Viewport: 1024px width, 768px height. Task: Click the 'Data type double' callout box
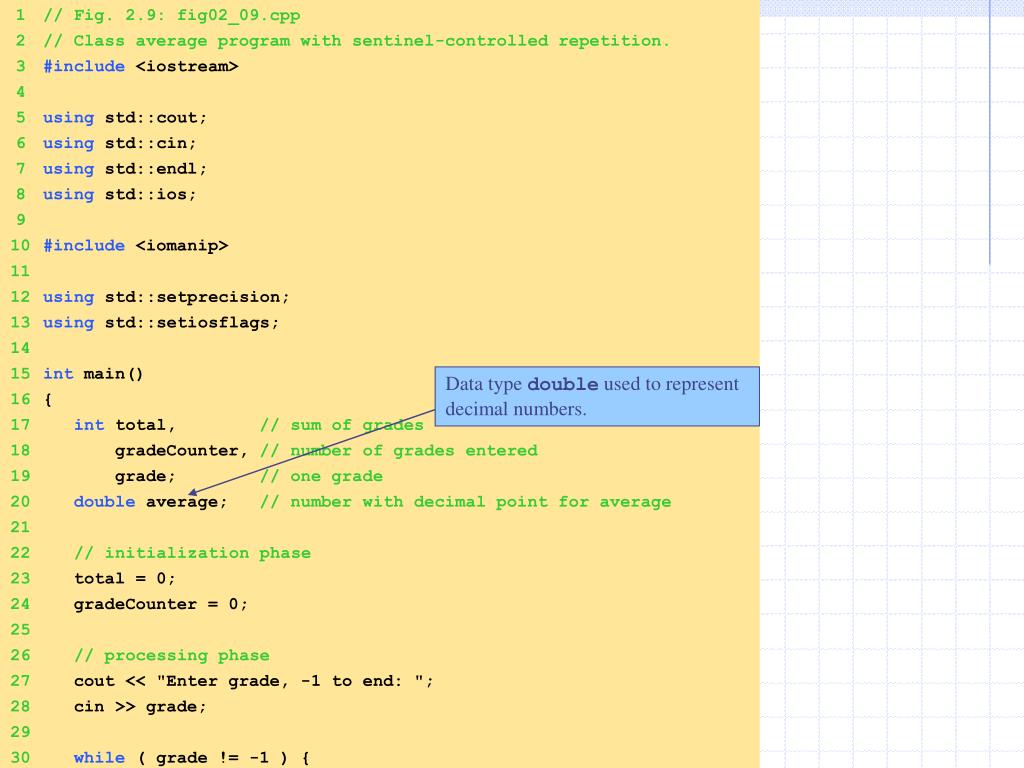597,396
